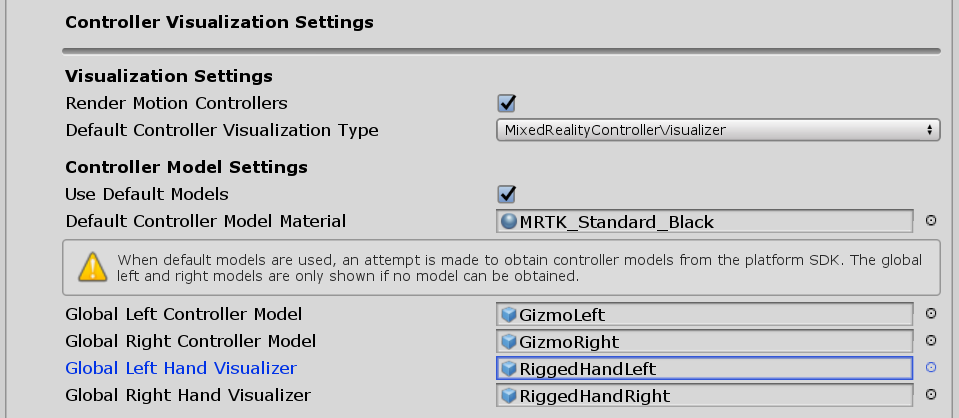The width and height of the screenshot is (959, 418).
Task: Open object picker for Global Right Hand Visualizer
Action: [x=931, y=395]
